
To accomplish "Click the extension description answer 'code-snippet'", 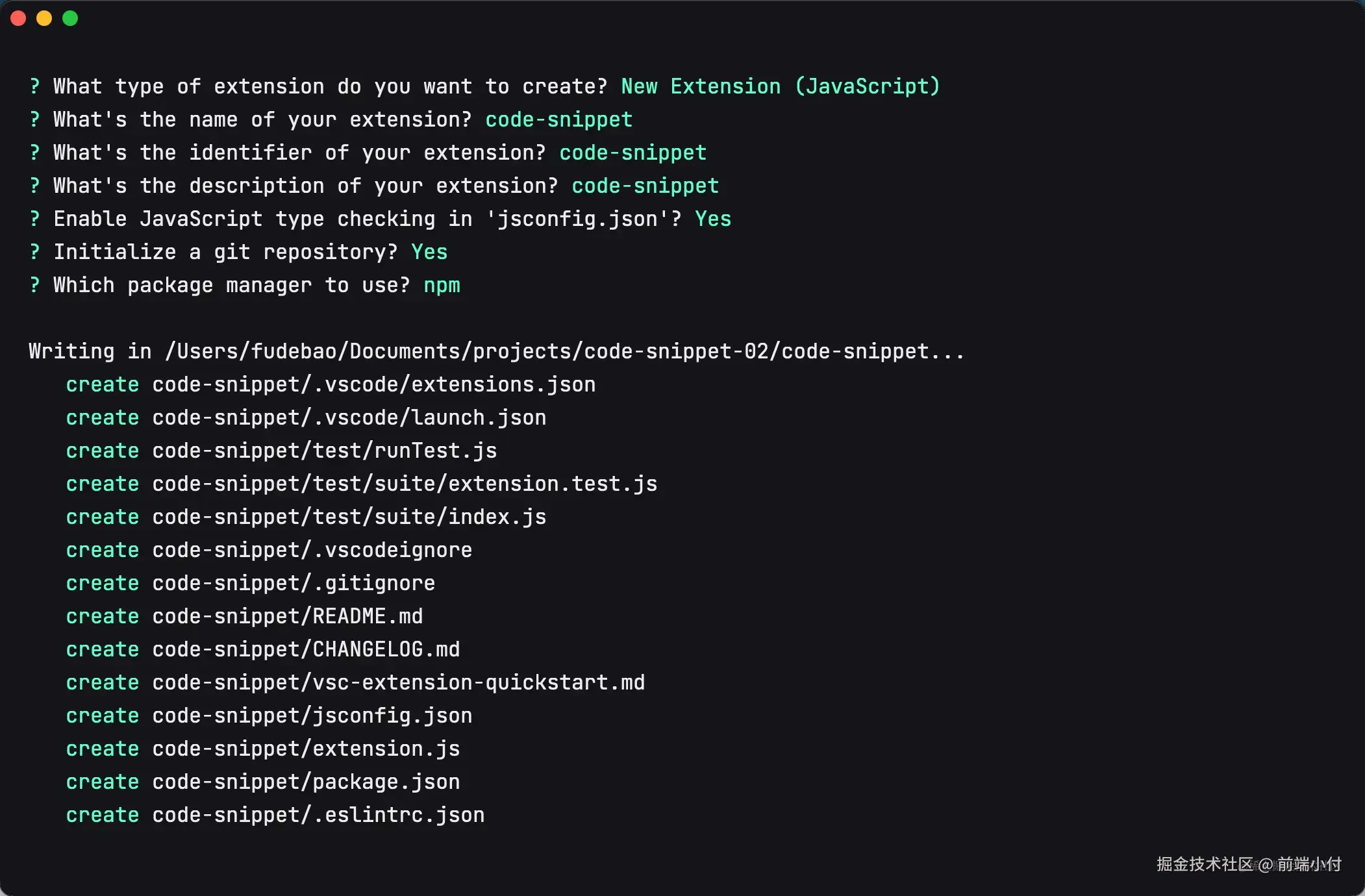I will 645,186.
